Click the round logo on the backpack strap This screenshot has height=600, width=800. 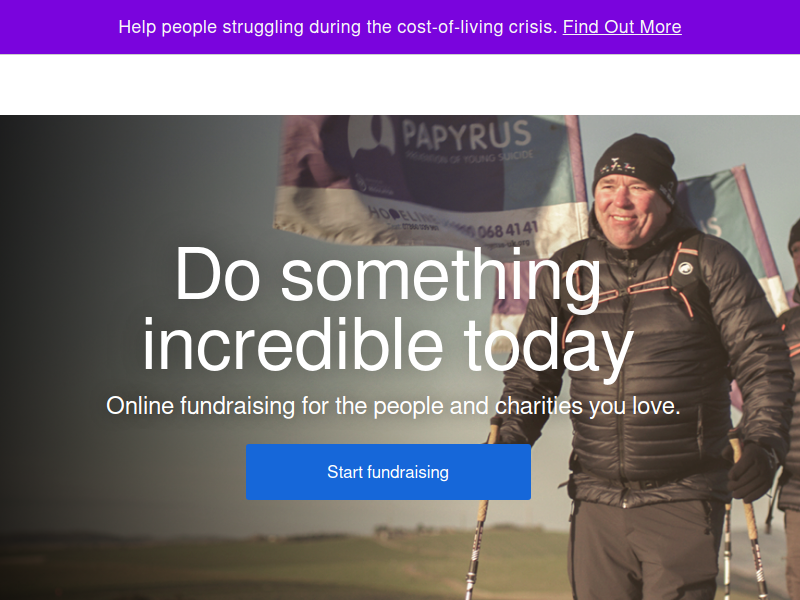685,268
